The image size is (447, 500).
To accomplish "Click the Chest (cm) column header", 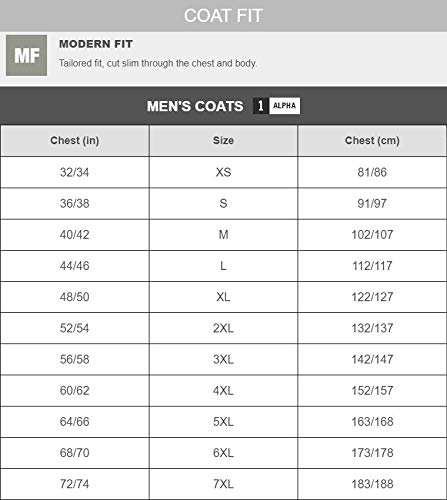I will click(x=372, y=141).
